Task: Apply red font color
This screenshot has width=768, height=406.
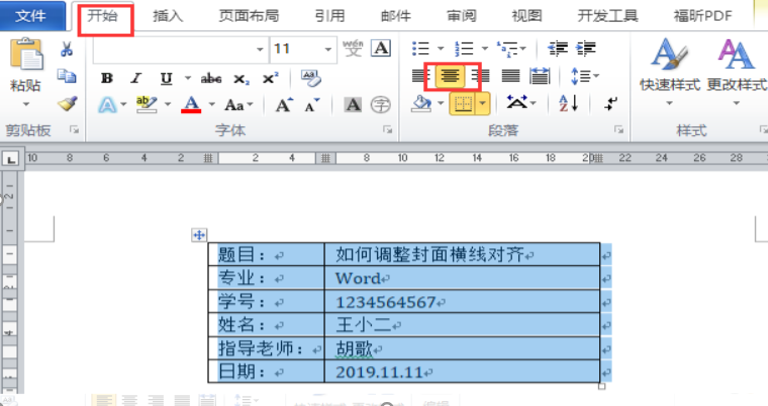Action: [x=191, y=104]
